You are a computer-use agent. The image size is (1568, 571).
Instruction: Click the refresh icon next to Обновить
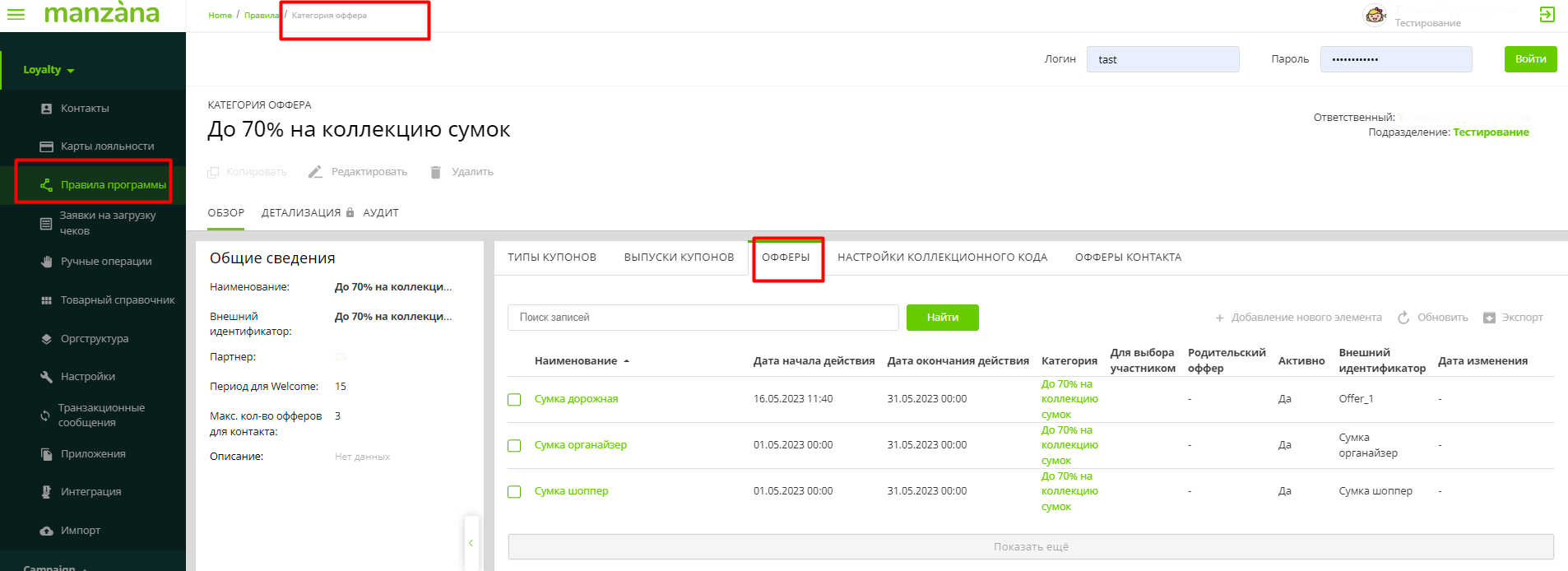coord(1403,318)
